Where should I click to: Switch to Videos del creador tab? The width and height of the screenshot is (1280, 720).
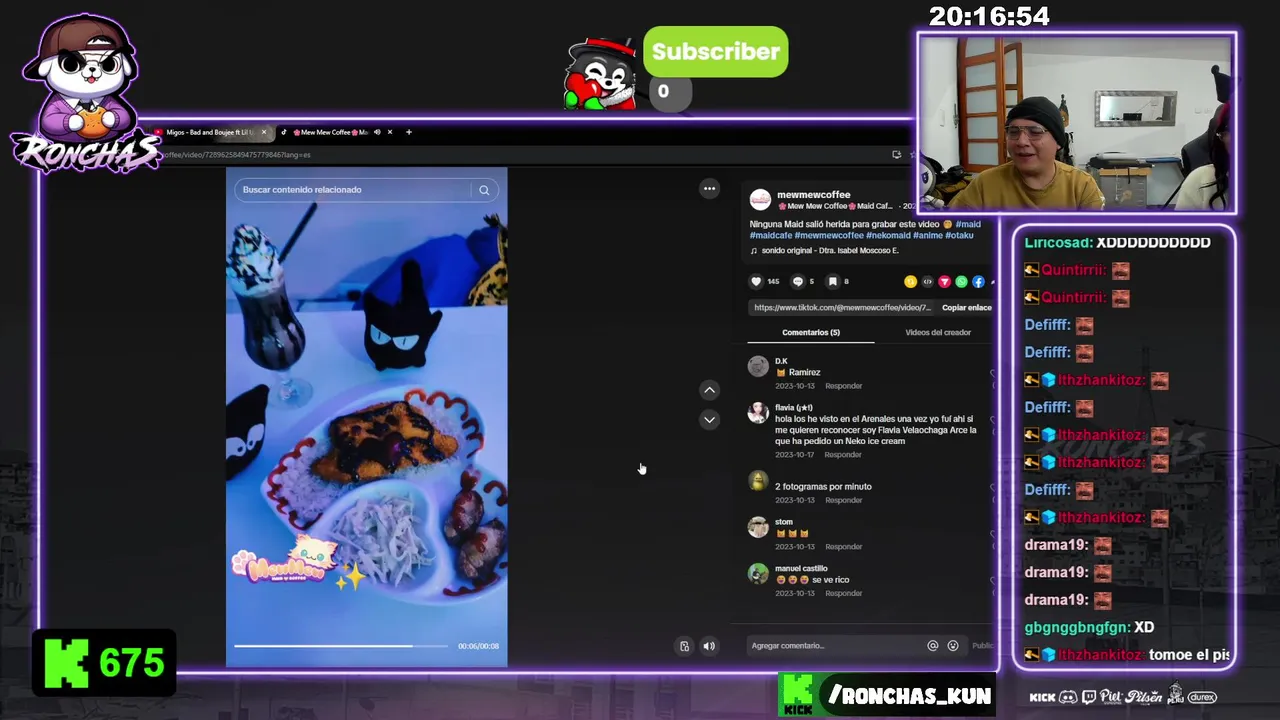[938, 332]
